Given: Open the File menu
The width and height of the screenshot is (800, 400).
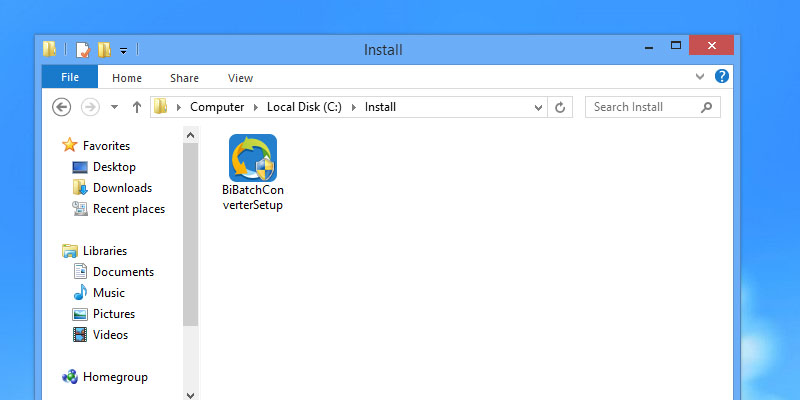Looking at the screenshot, I should (x=70, y=77).
